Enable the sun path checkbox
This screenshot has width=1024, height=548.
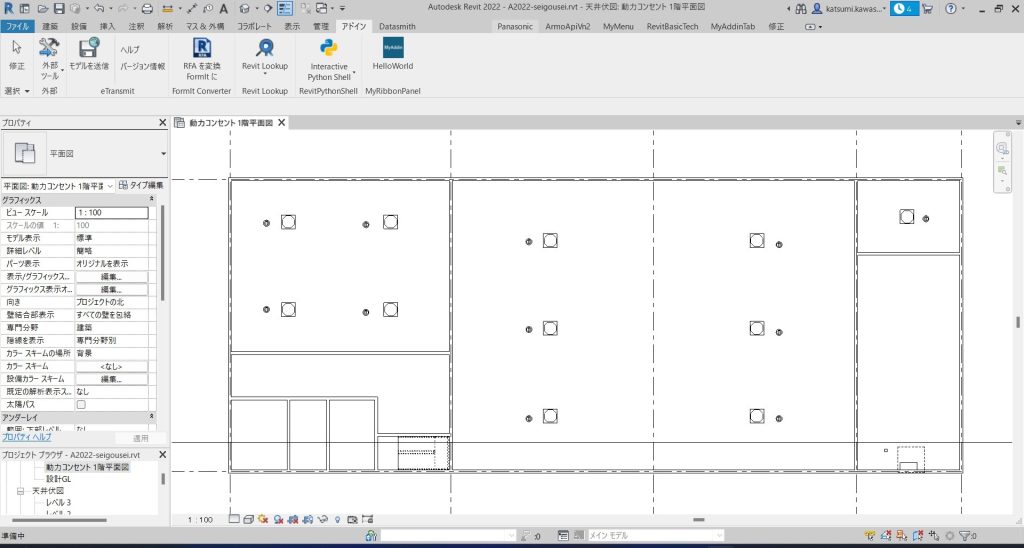(82, 405)
